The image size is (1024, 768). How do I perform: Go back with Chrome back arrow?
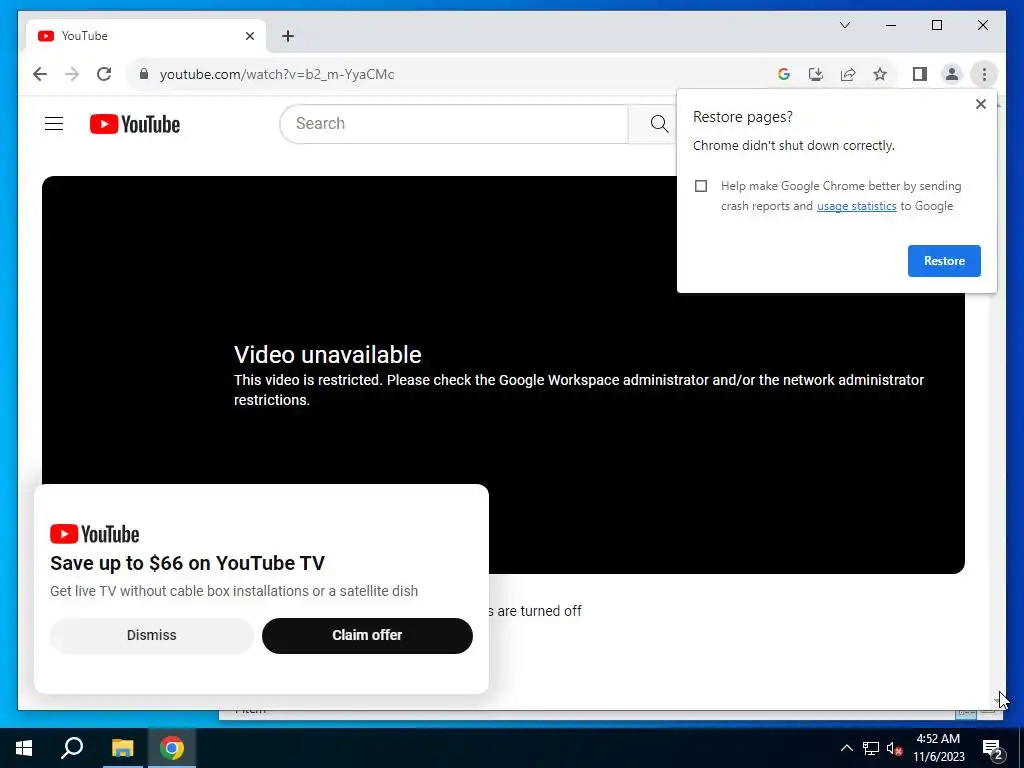click(x=40, y=74)
